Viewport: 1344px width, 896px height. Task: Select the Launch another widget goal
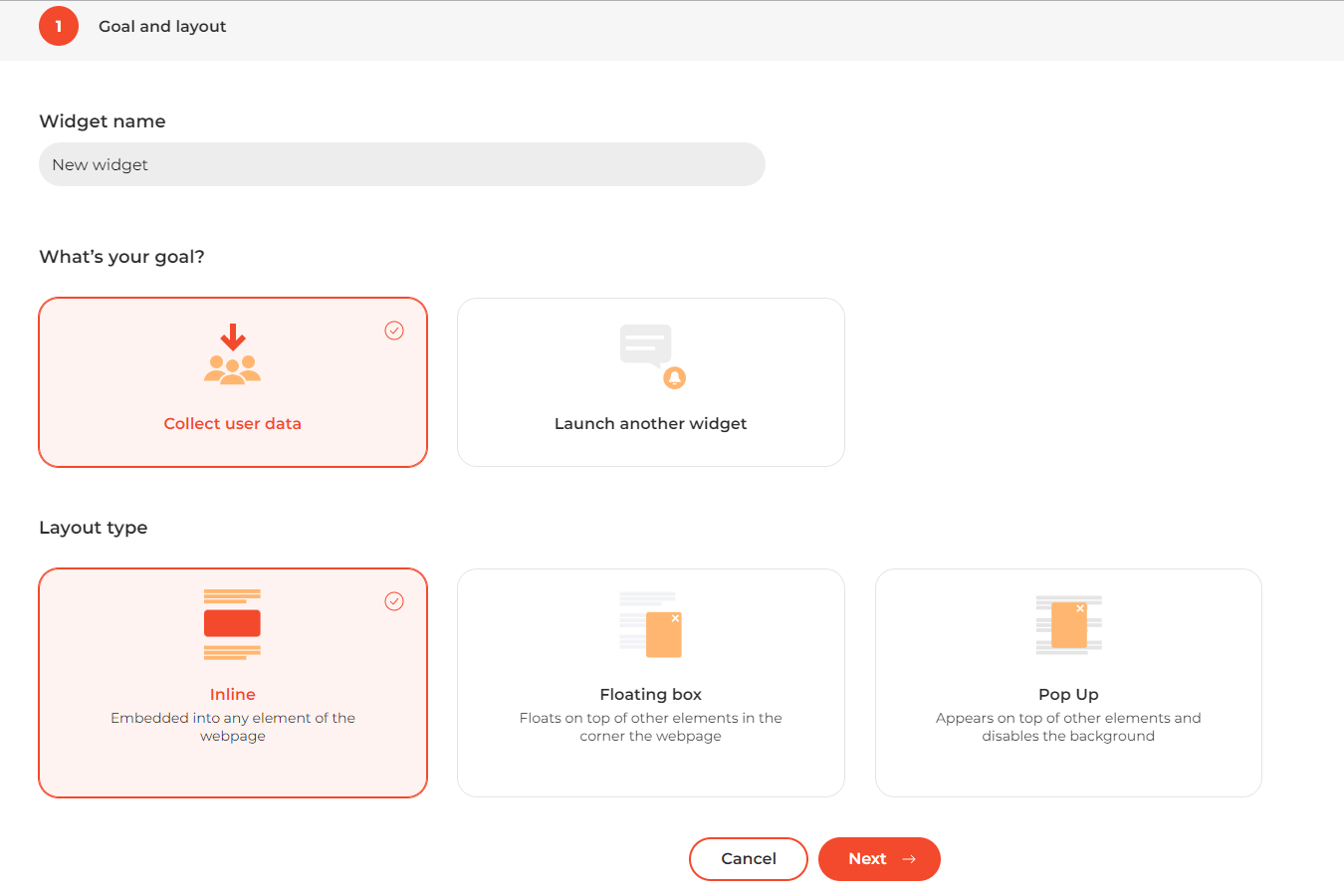pyautogui.click(x=651, y=382)
